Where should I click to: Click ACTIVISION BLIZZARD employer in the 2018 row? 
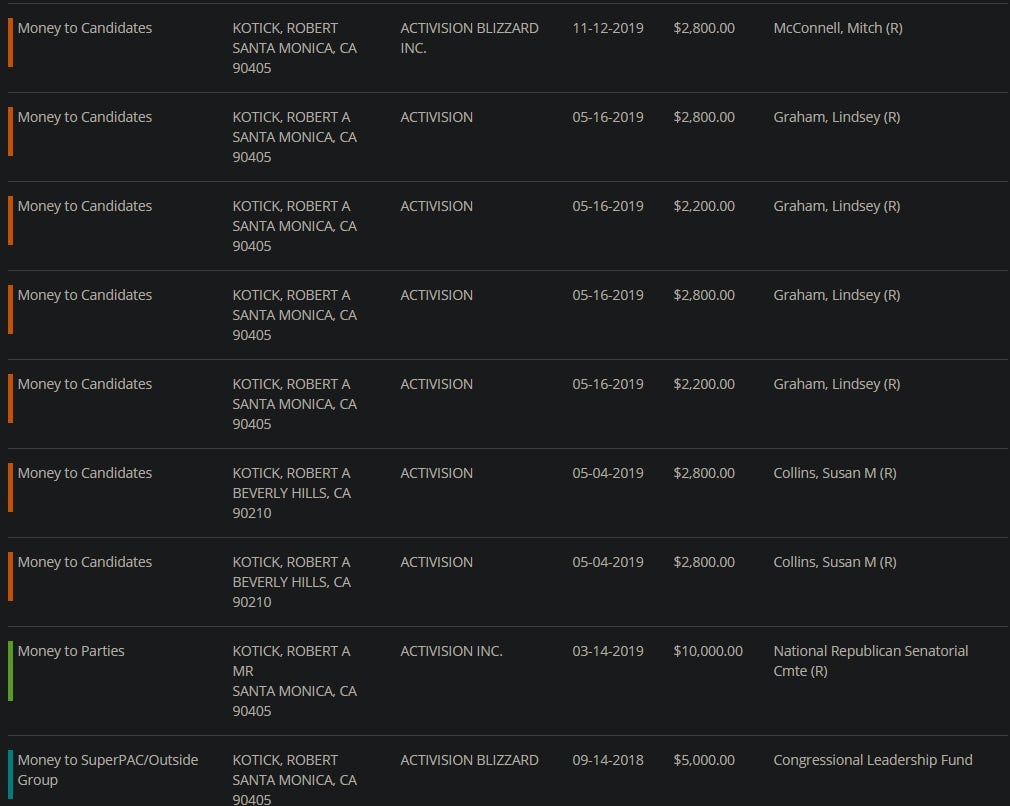point(469,760)
